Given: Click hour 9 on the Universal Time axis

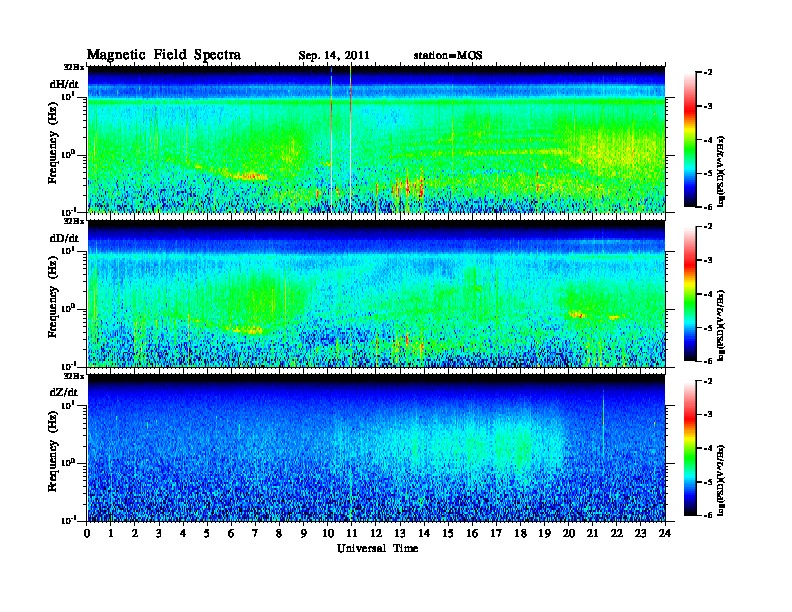Looking at the screenshot, I should [x=303, y=533].
